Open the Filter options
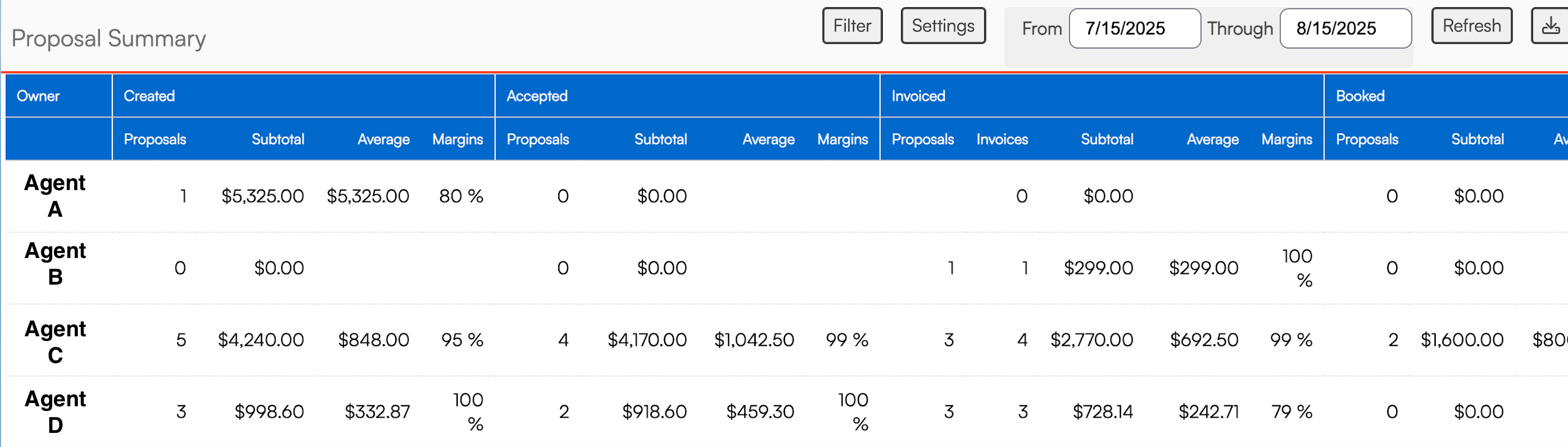 (x=851, y=26)
